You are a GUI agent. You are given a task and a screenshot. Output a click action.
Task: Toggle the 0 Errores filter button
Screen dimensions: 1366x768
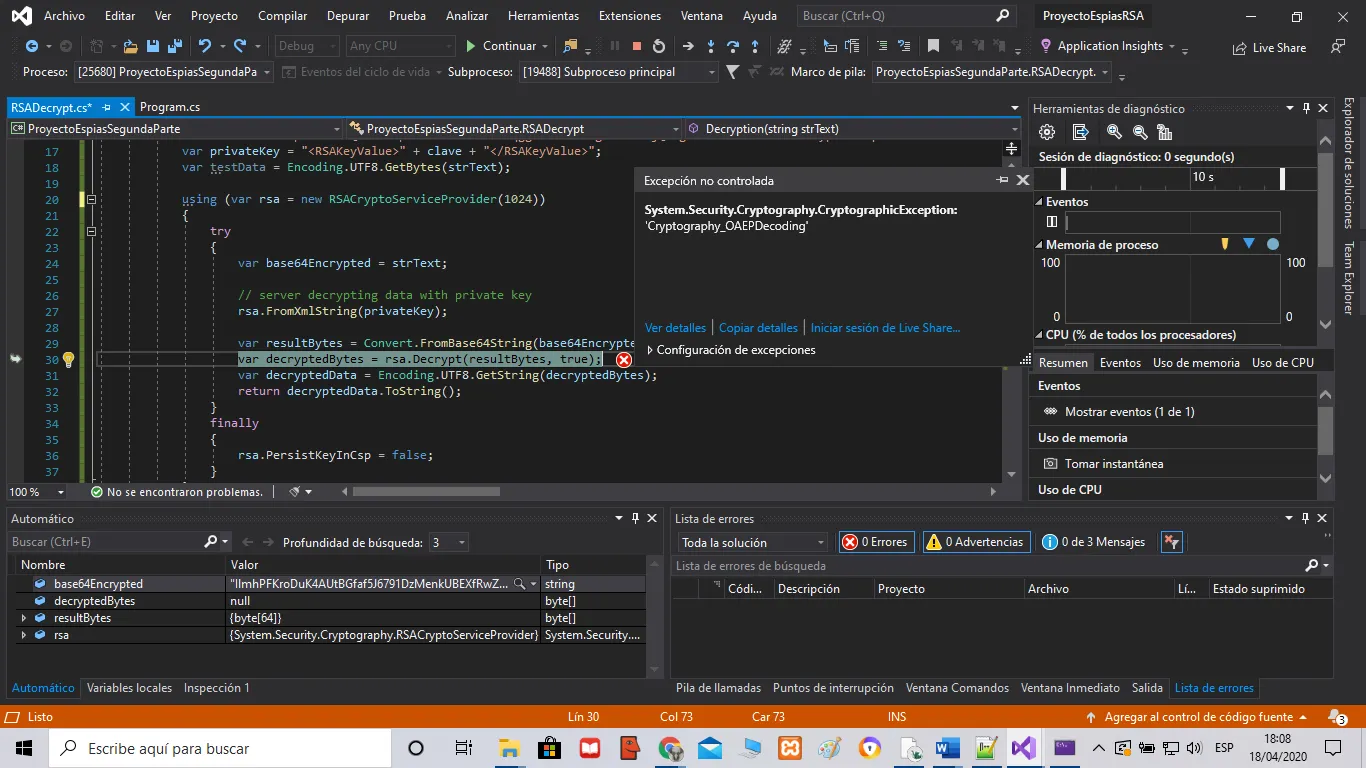tap(875, 542)
